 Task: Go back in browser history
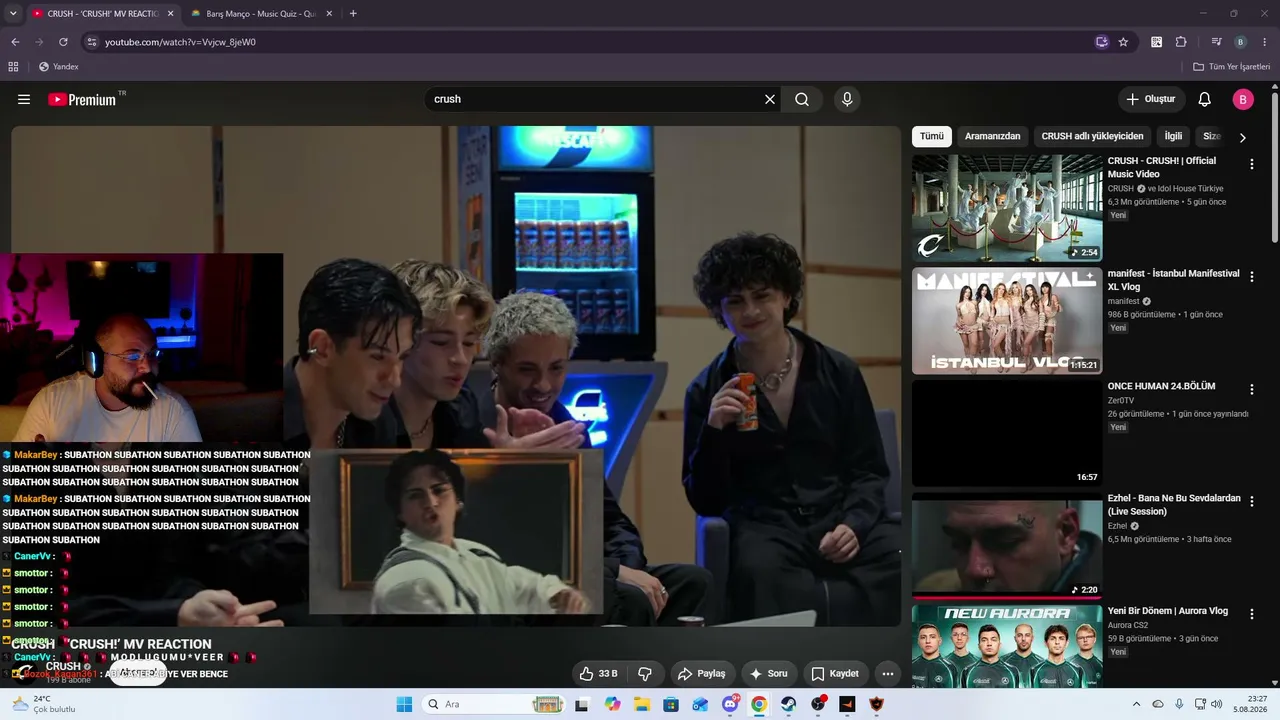pos(15,42)
